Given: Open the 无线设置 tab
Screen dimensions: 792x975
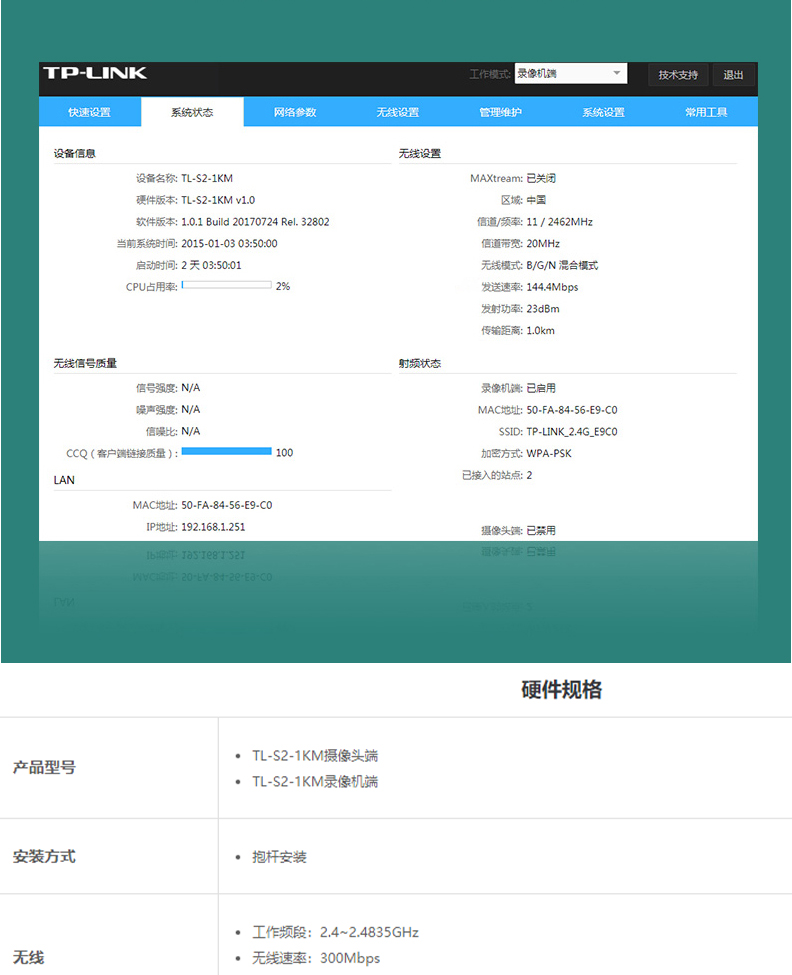Looking at the screenshot, I should [x=398, y=112].
